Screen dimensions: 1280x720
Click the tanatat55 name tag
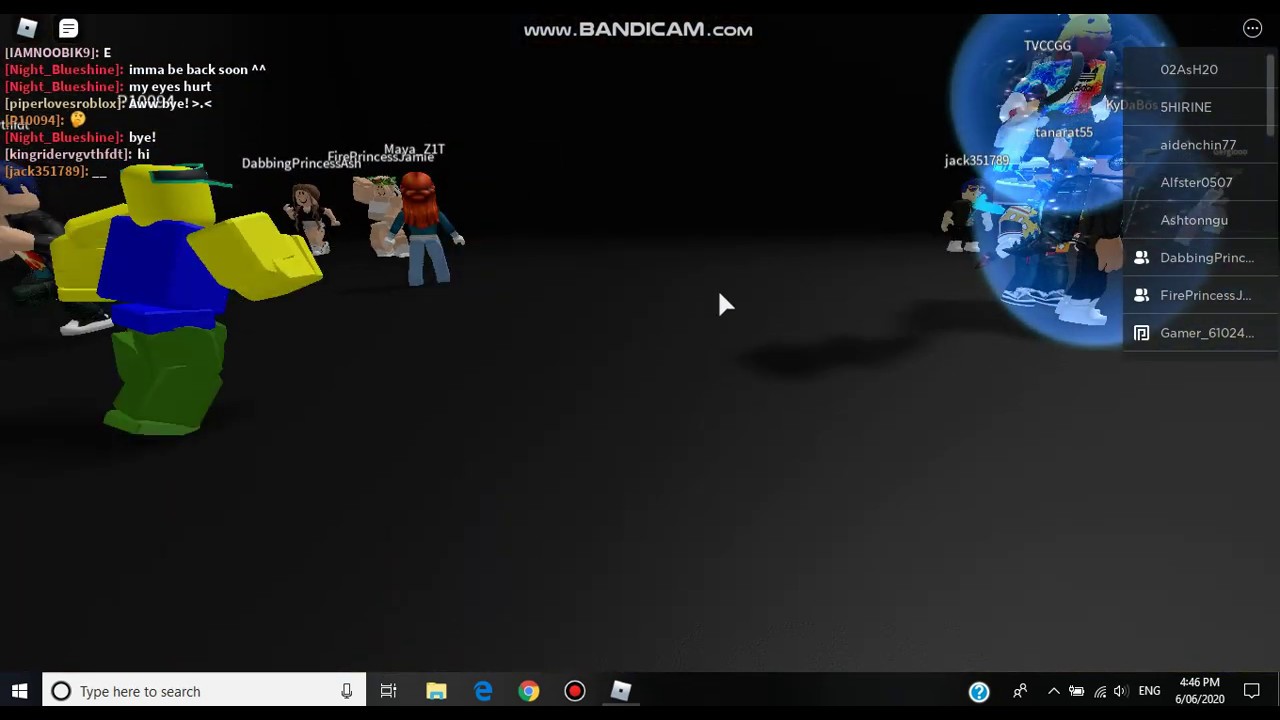1064,132
